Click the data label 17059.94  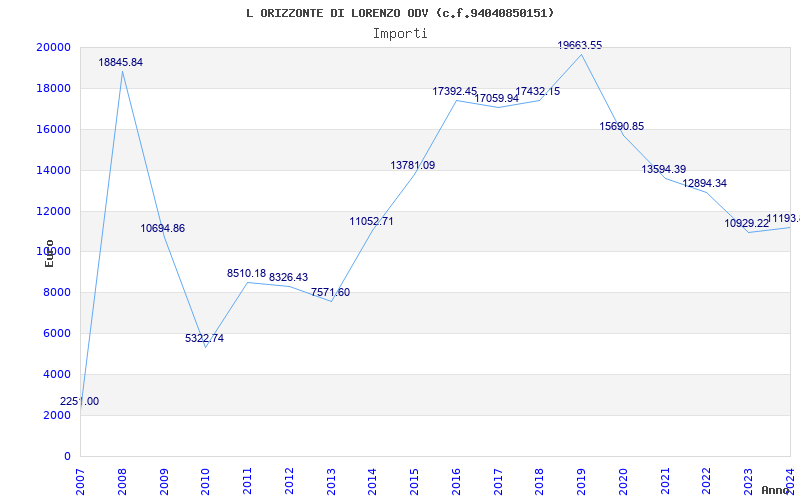click(x=496, y=98)
